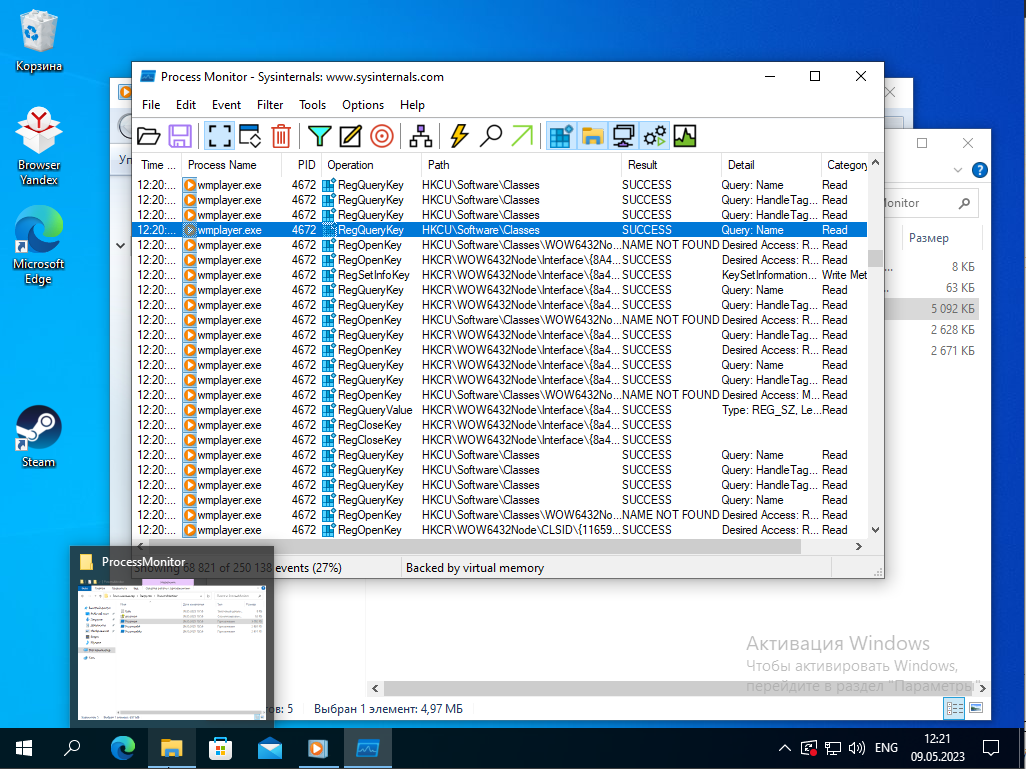The height and width of the screenshot is (769, 1026).
Task: Click the Path column header
Action: pyautogui.click(x=521, y=165)
